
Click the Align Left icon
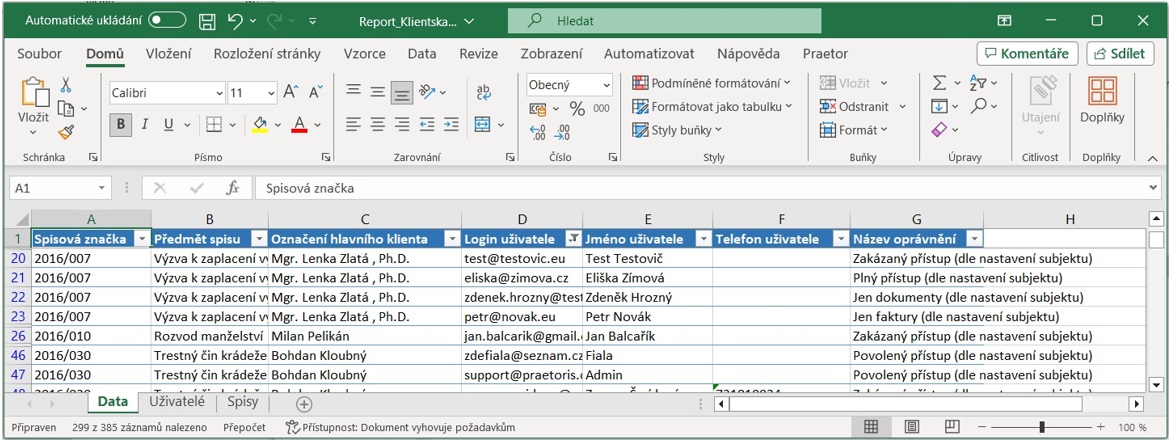[353, 125]
